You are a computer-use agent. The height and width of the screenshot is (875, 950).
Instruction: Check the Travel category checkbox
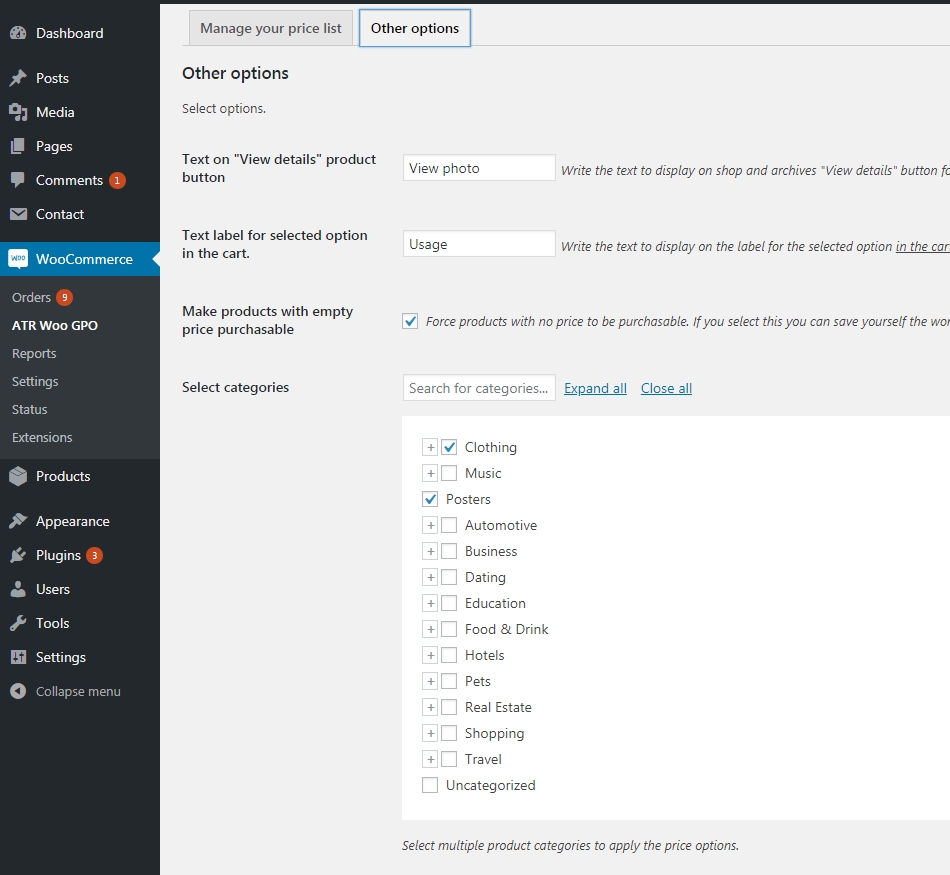(449, 759)
